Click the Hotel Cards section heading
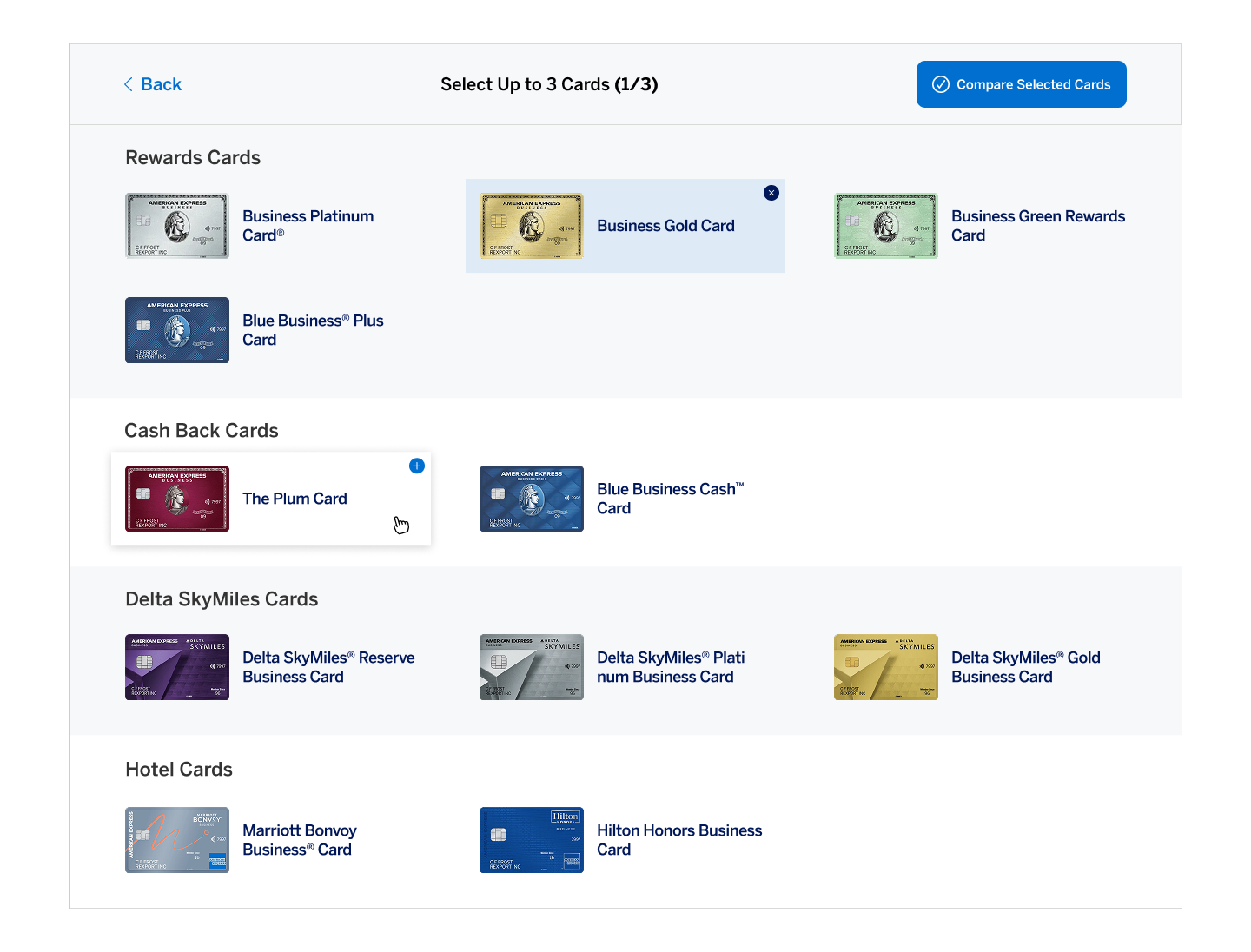The image size is (1251, 952). pyautogui.click(x=179, y=769)
